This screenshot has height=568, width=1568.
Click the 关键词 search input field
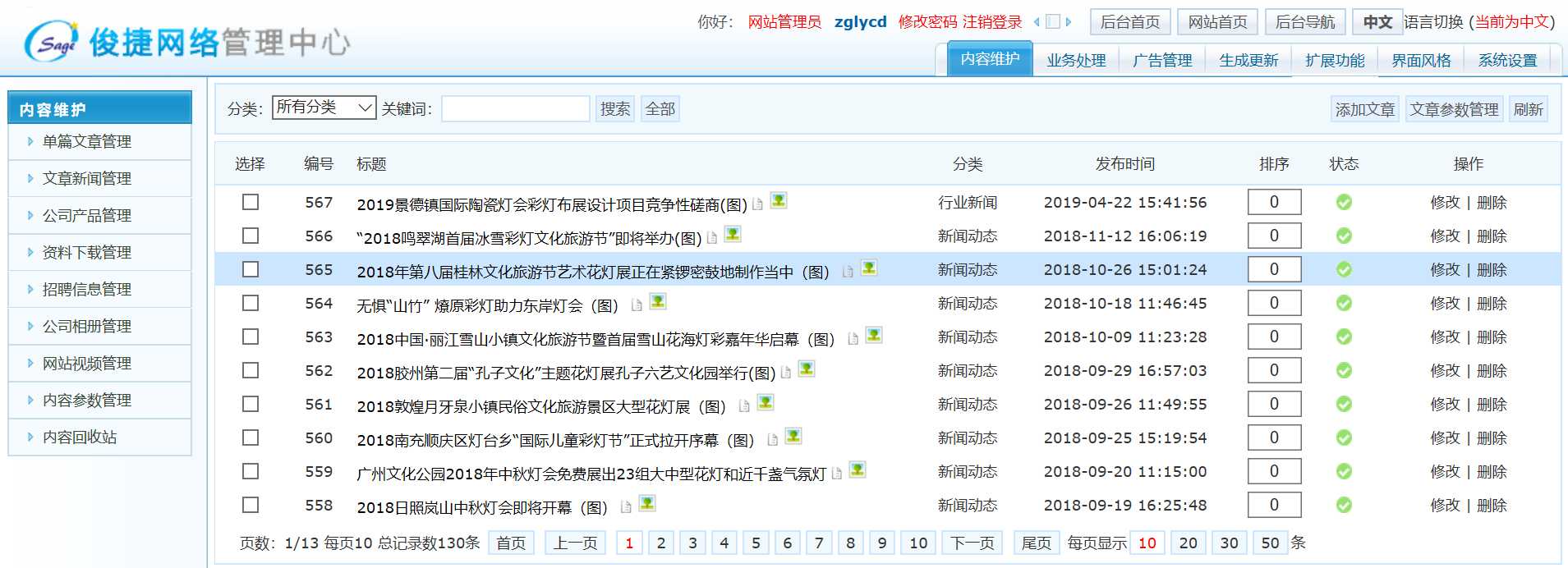[515, 108]
